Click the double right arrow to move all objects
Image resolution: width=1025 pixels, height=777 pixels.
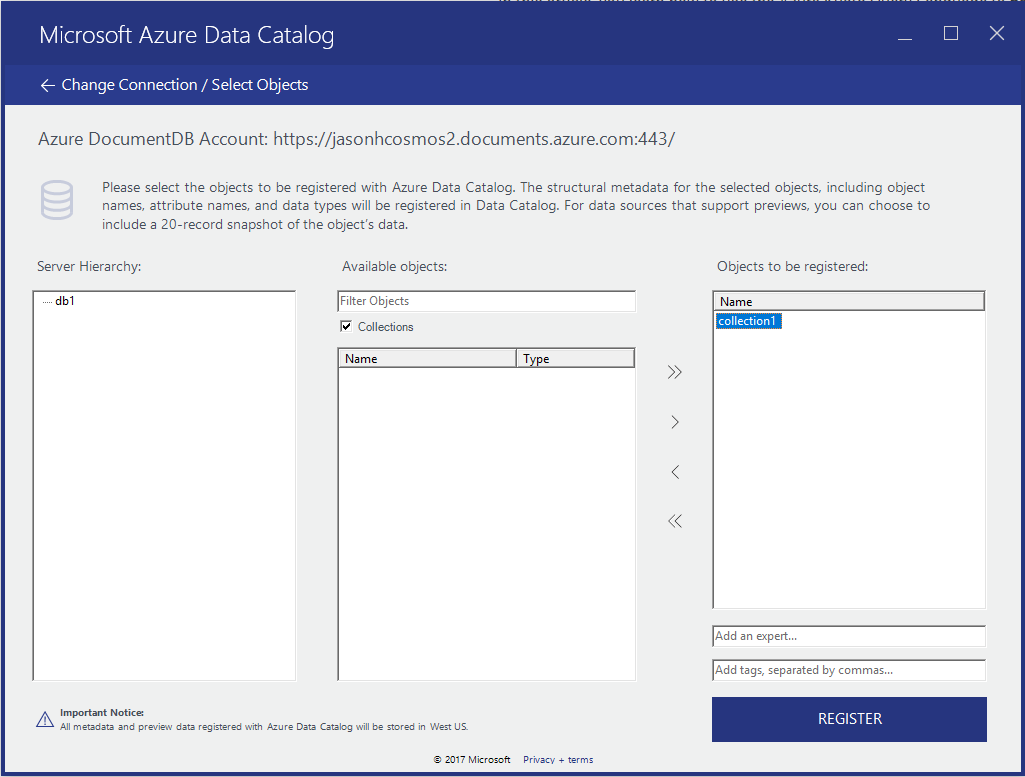[x=674, y=371]
